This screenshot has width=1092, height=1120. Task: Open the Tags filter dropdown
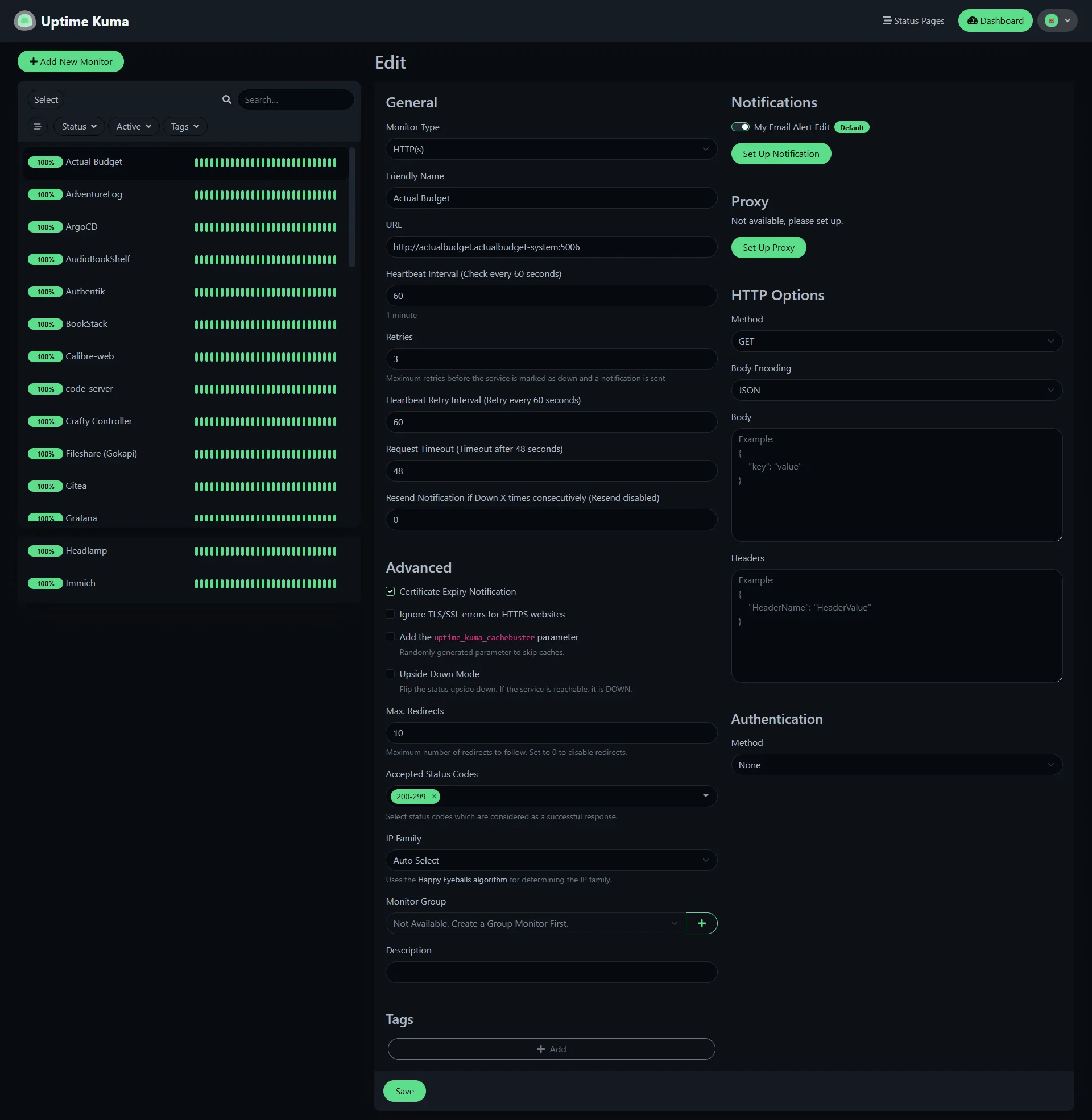[185, 127]
